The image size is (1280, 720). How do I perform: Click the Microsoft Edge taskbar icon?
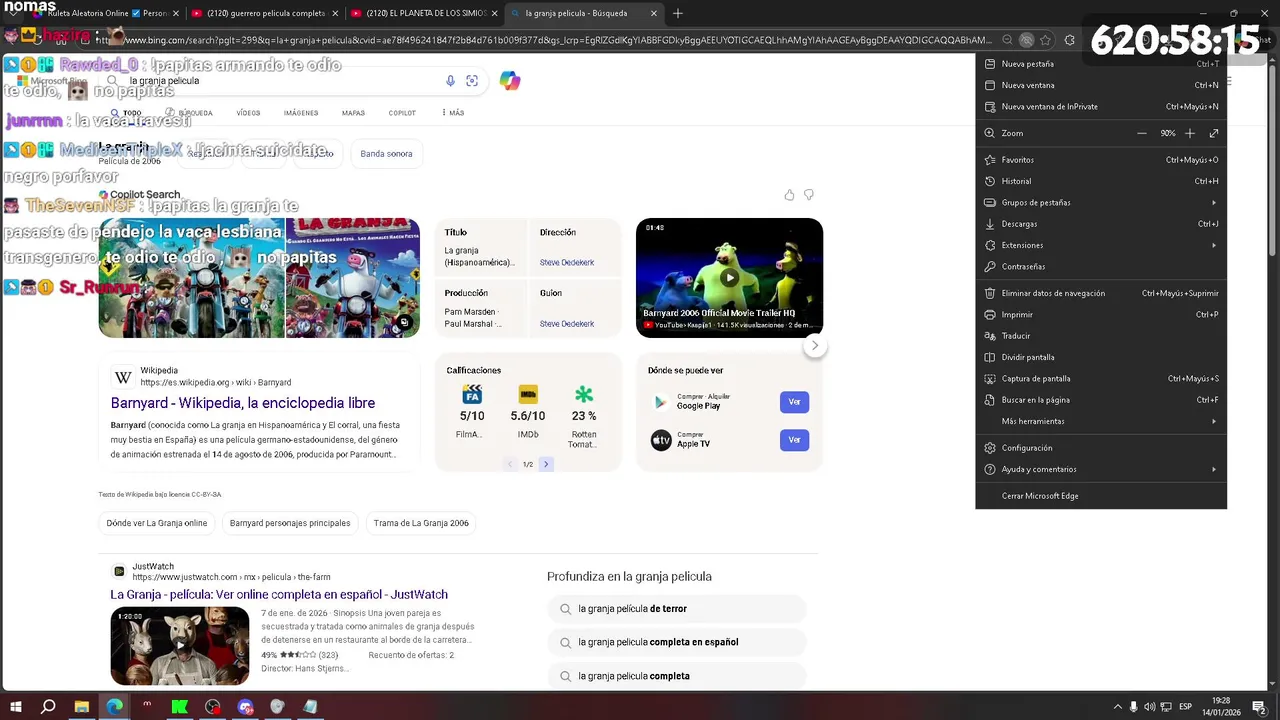115,707
